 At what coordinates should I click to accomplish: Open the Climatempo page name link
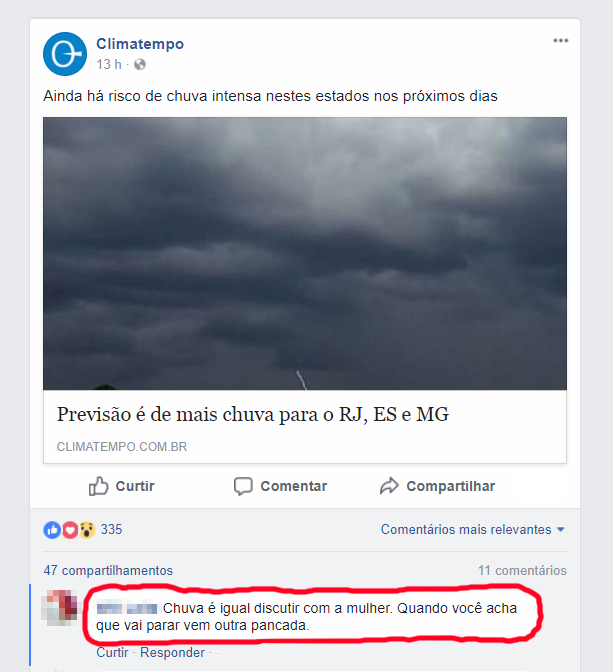(x=140, y=44)
